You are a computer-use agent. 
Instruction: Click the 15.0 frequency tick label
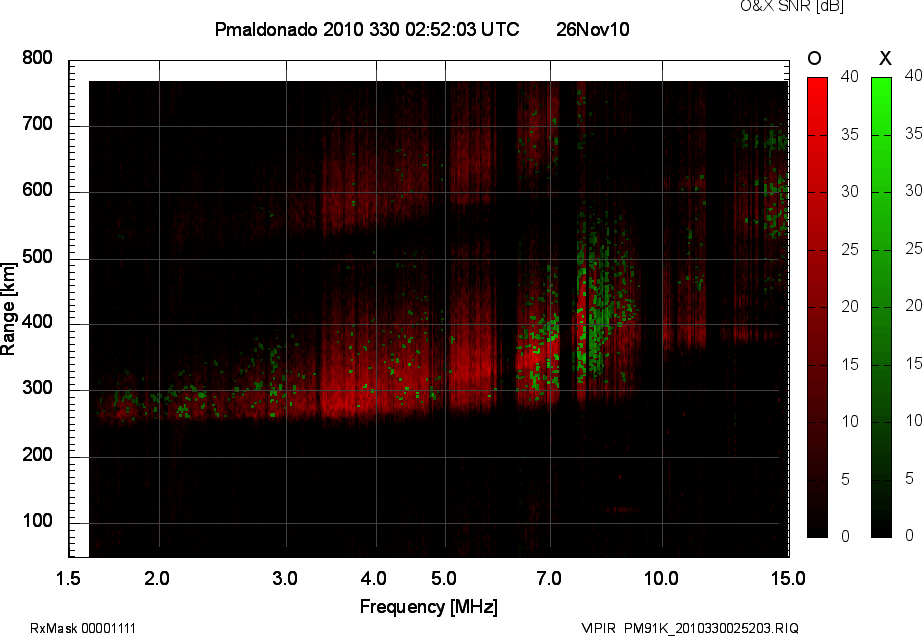point(788,578)
